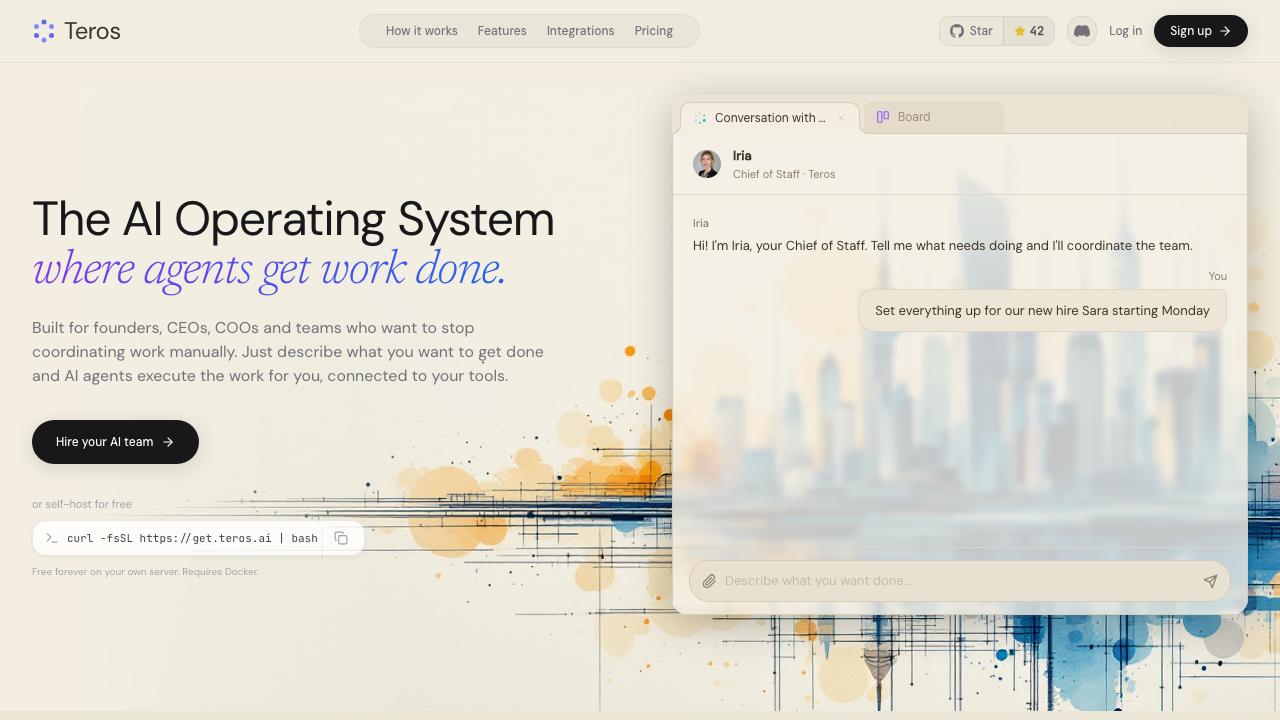1280x720 pixels.
Task: Click the You sender label
Action: click(1217, 276)
